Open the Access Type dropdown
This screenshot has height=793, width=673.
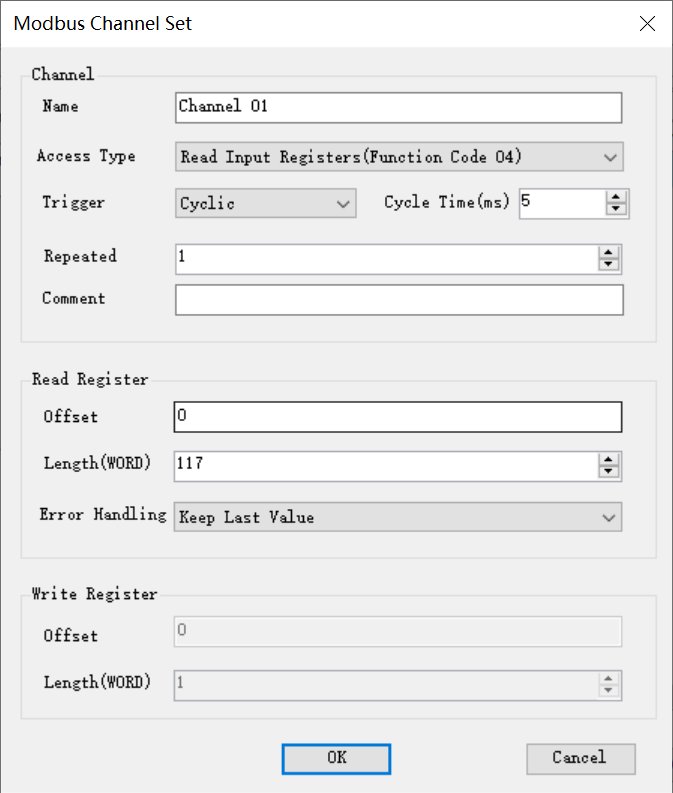coord(399,157)
